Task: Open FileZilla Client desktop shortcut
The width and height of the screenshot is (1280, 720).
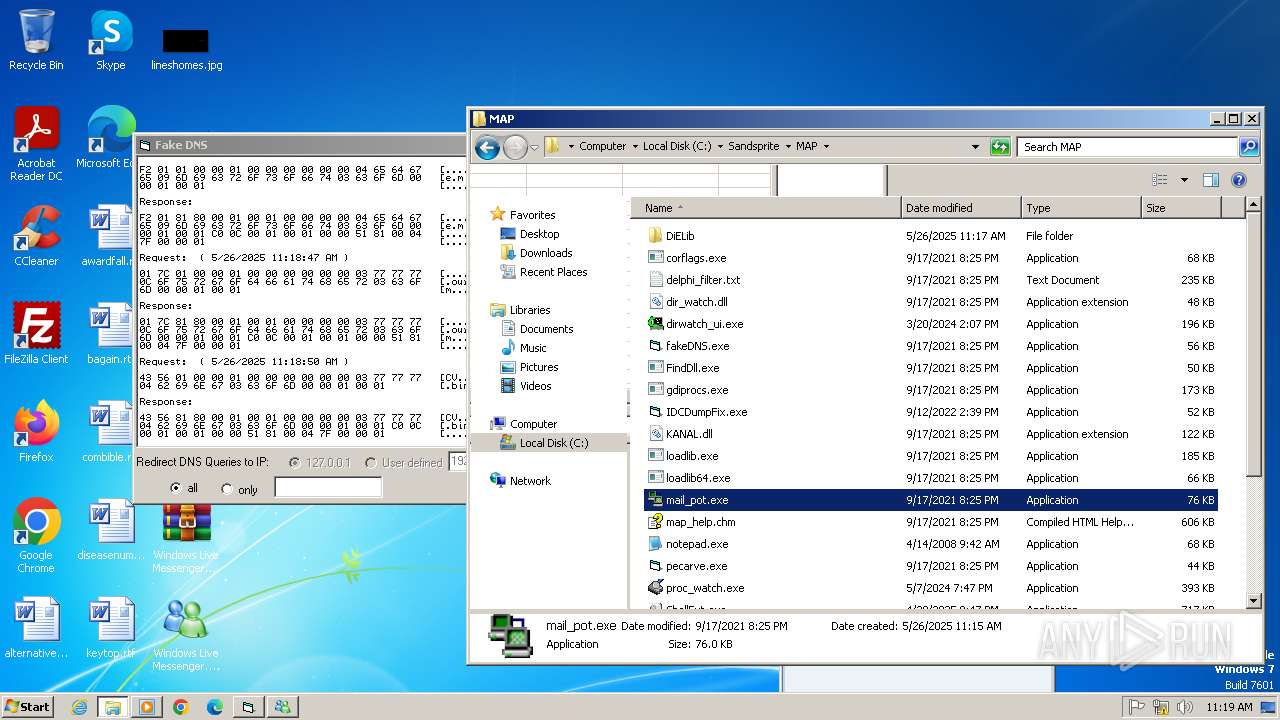Action: [x=36, y=334]
